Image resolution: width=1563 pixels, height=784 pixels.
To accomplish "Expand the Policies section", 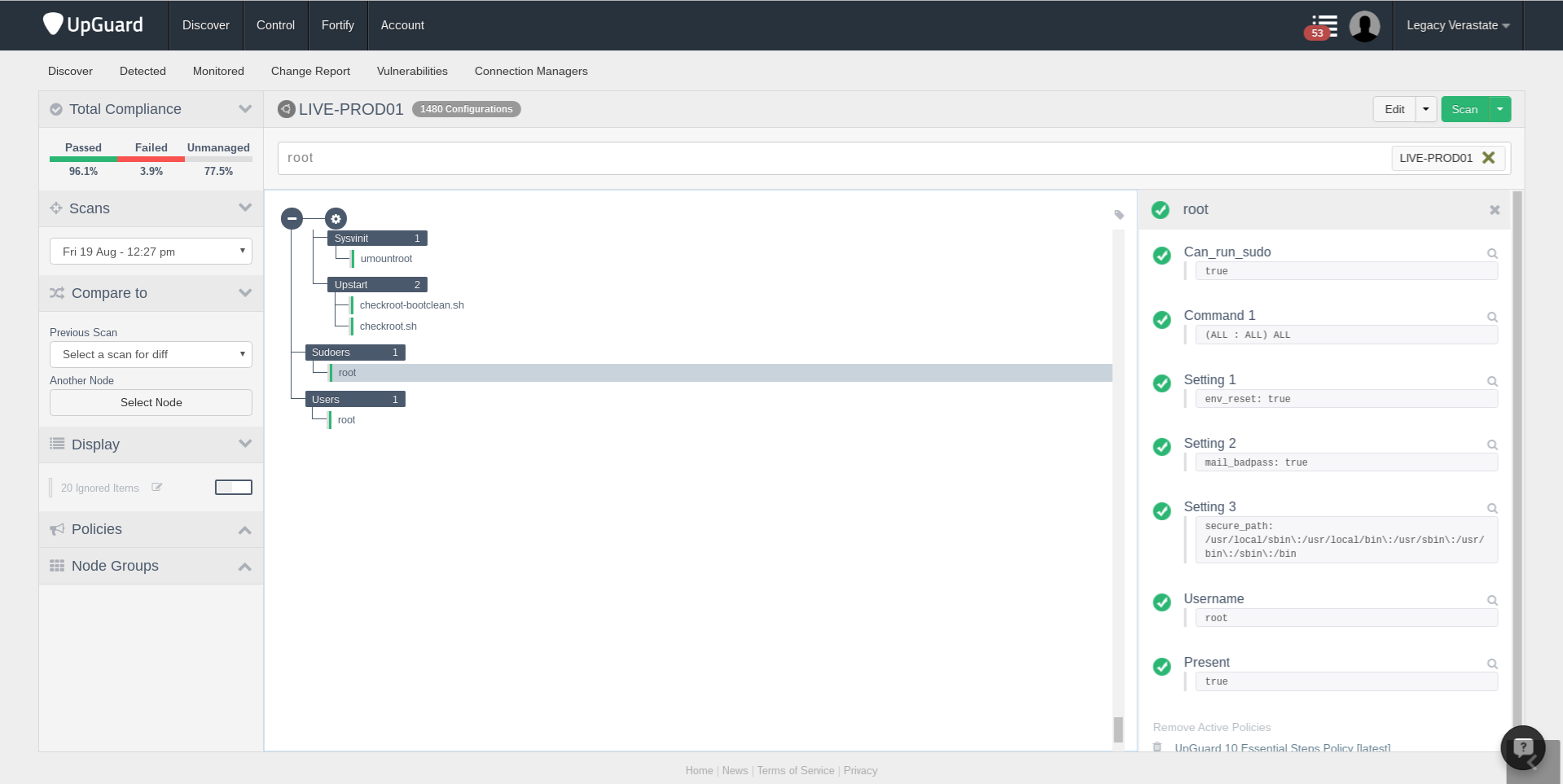I will (x=244, y=530).
